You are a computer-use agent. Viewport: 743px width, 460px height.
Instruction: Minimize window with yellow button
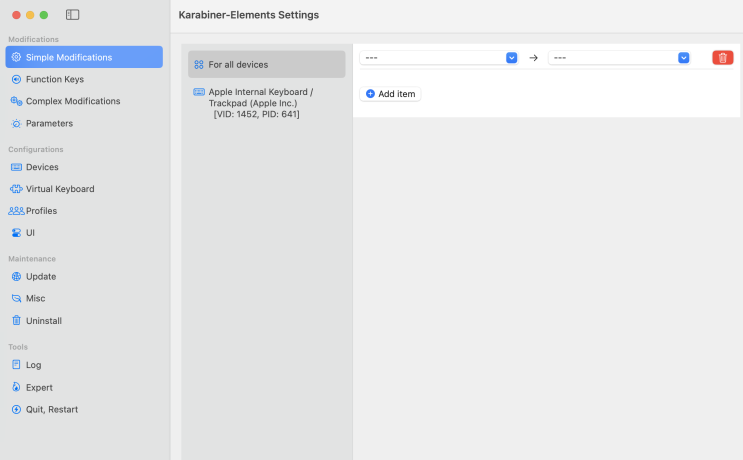click(30, 15)
